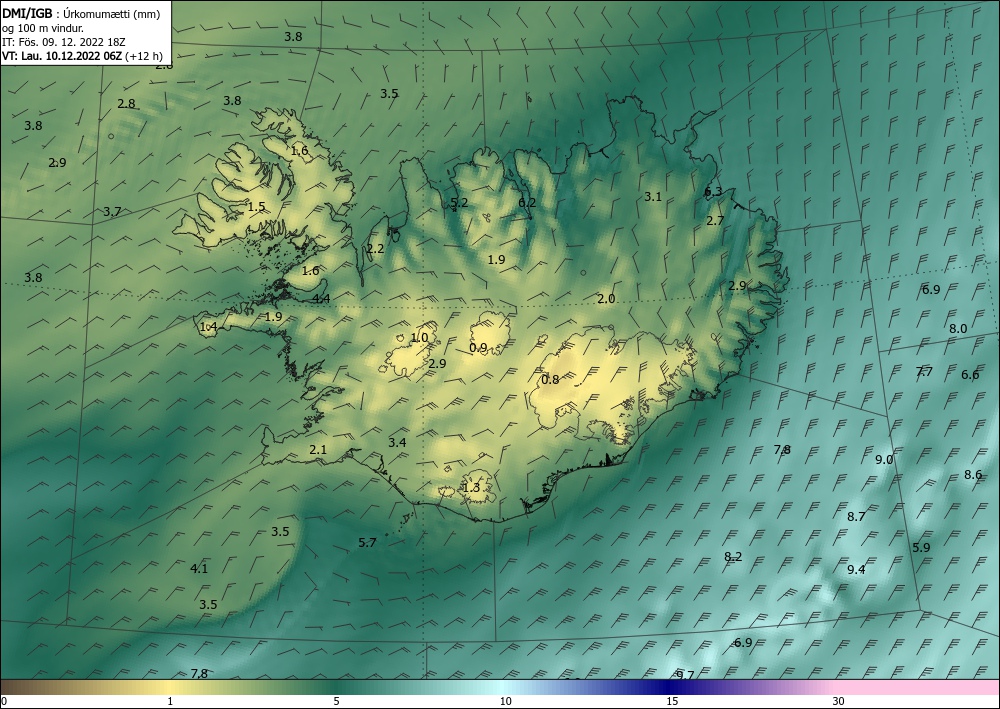Select the lowest value 0.8
Screen dimensions: 1000x709
point(550,379)
